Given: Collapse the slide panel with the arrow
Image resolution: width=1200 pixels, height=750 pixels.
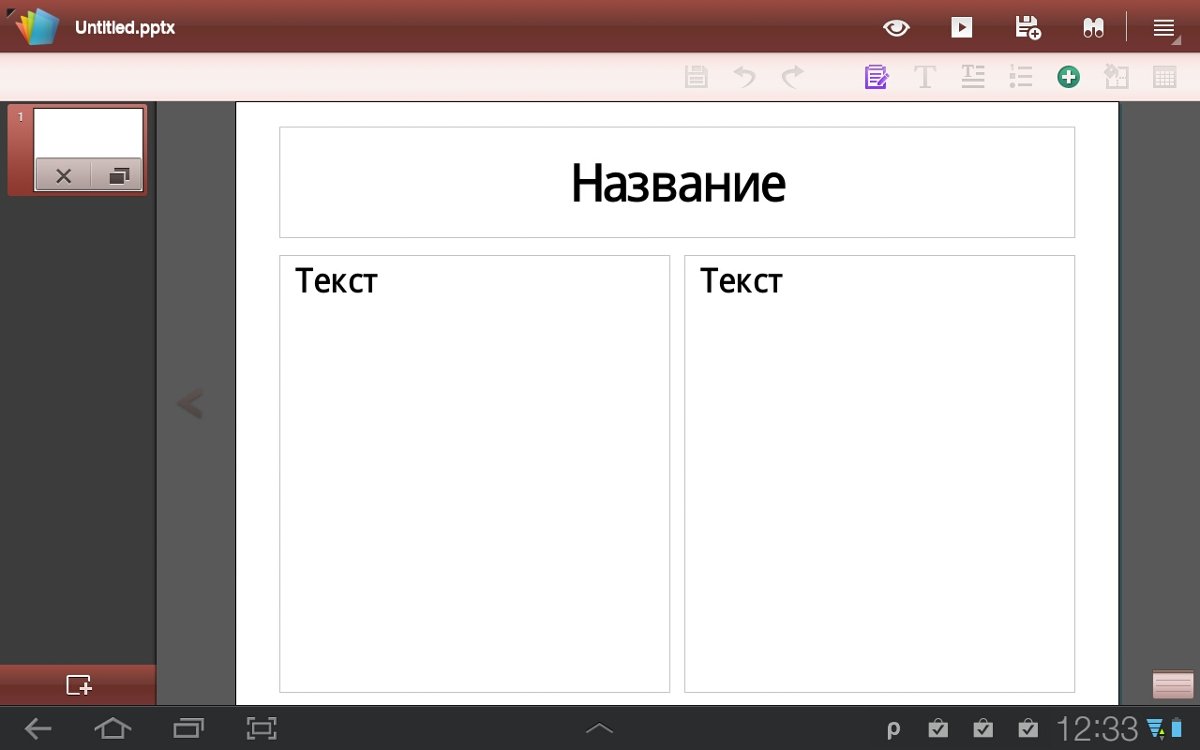Looking at the screenshot, I should [190, 404].
